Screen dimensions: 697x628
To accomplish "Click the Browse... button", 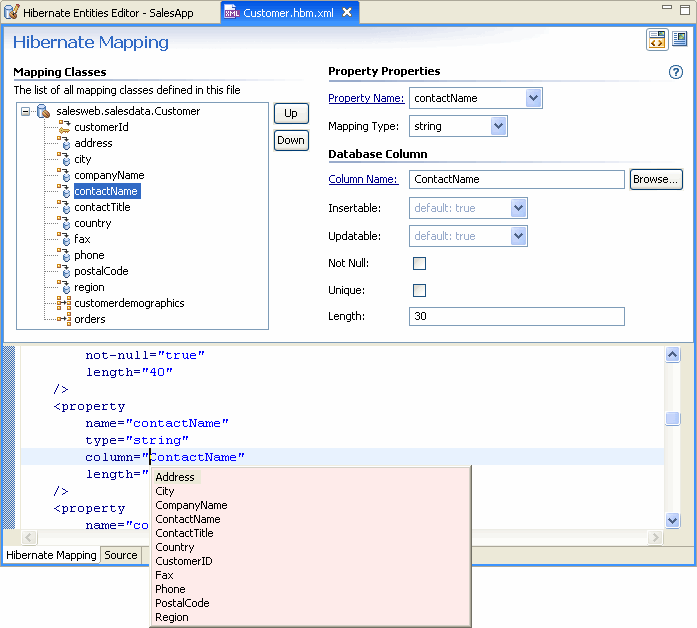I will point(656,179).
